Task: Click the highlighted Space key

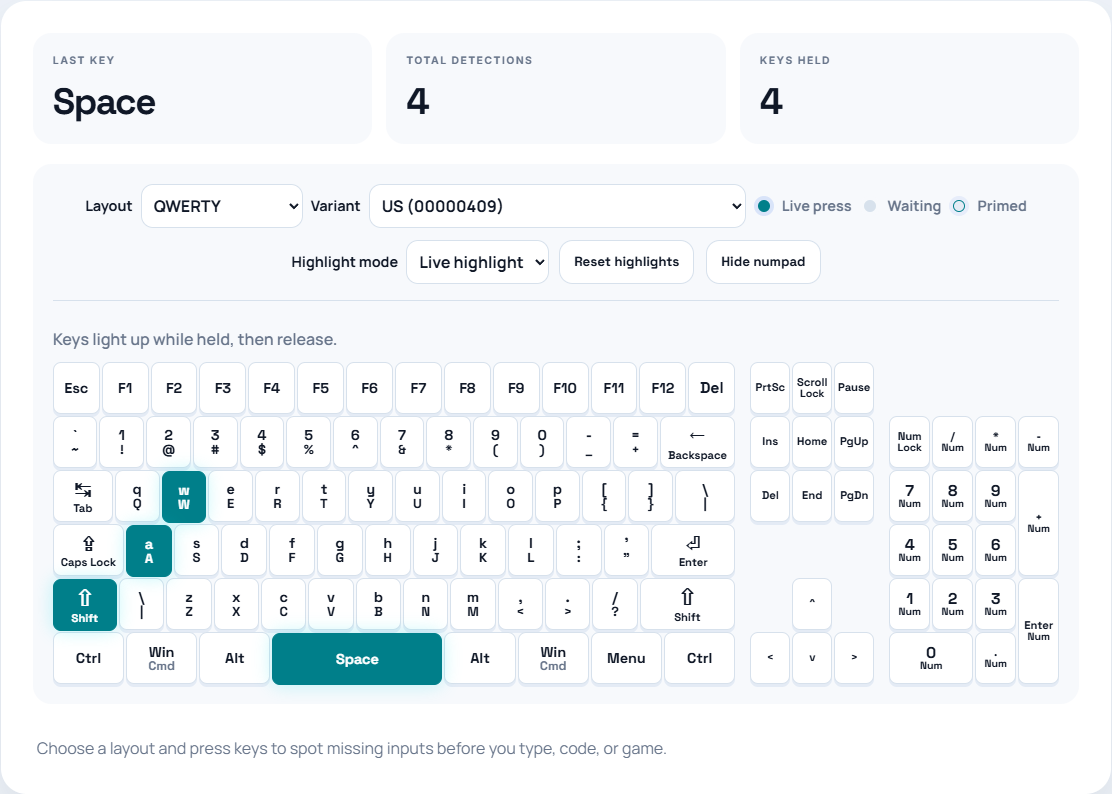Action: [x=357, y=659]
